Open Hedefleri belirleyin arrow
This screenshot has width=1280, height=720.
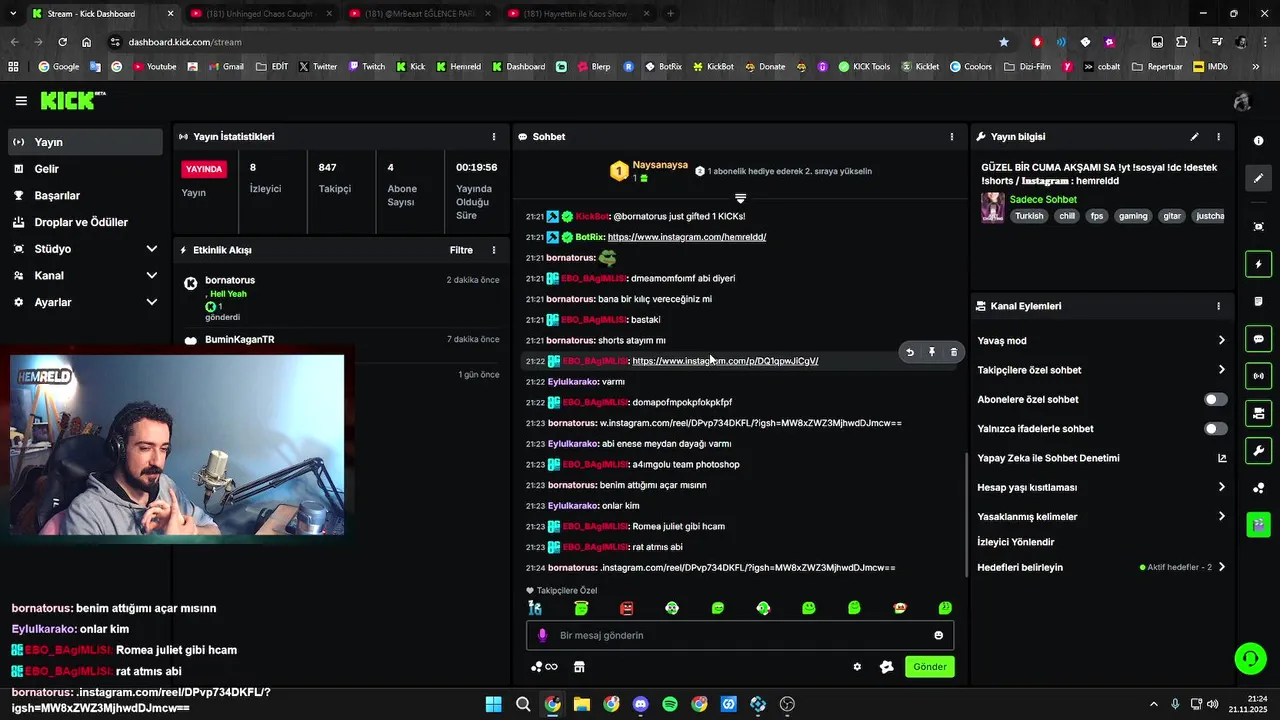(1221, 567)
